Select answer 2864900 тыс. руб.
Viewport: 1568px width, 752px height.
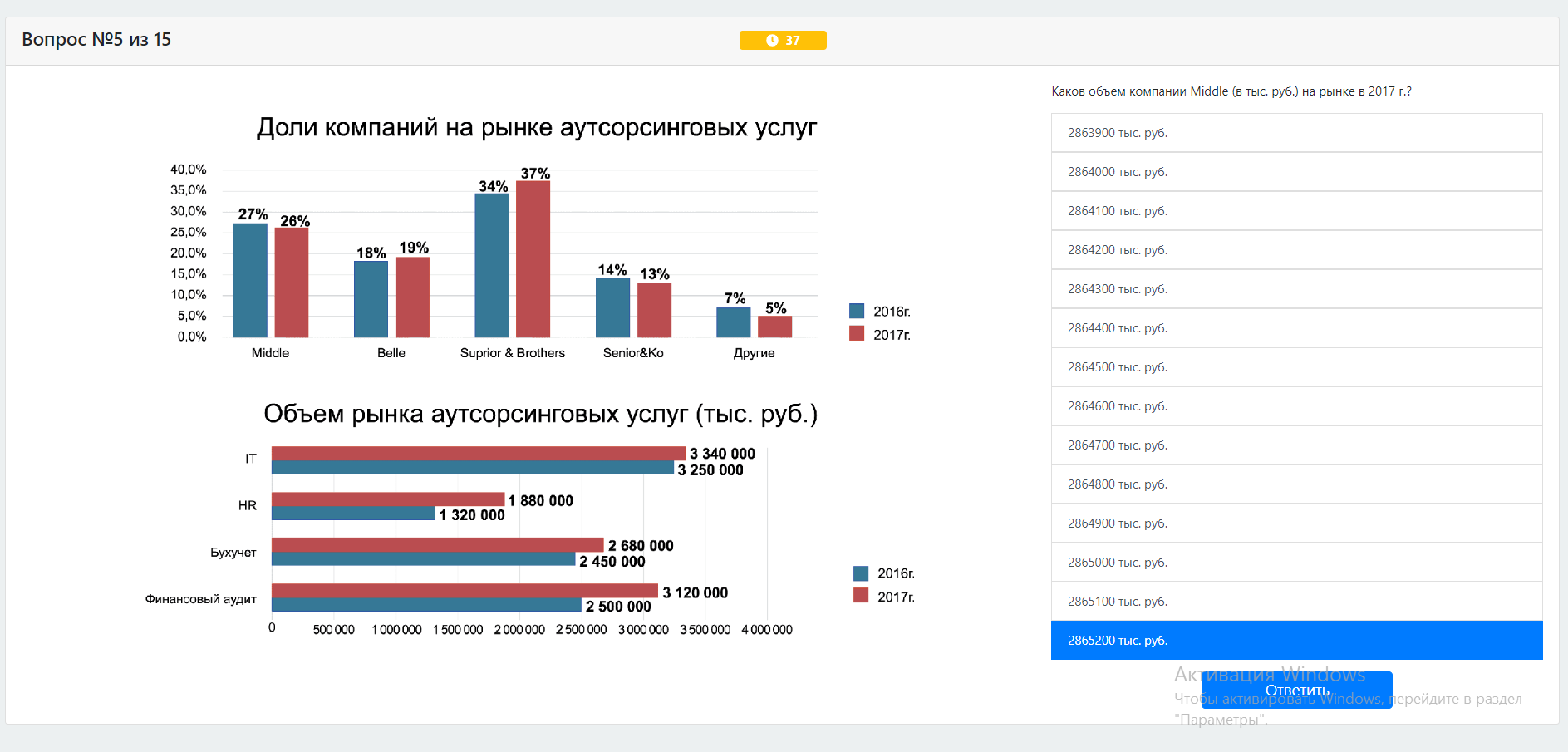[1296, 523]
